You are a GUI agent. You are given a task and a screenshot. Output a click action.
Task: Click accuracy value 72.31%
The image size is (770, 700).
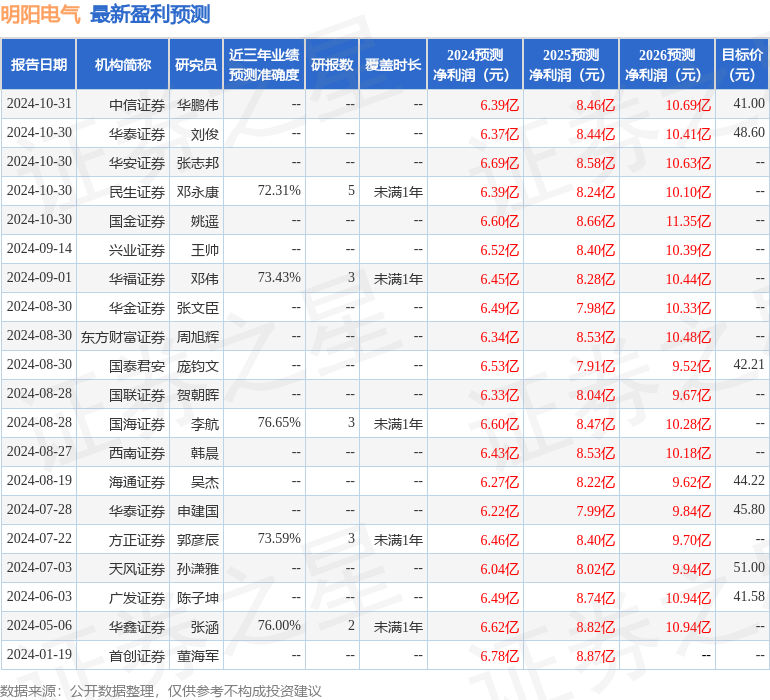coord(279,191)
